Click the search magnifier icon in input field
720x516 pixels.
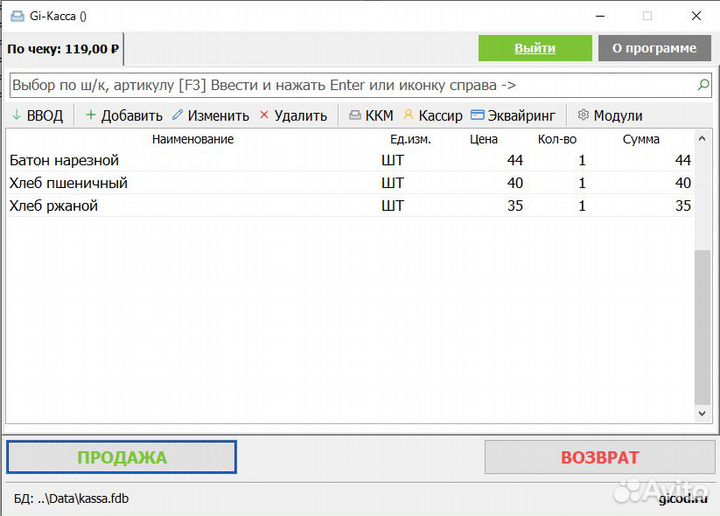pyautogui.click(x=704, y=85)
